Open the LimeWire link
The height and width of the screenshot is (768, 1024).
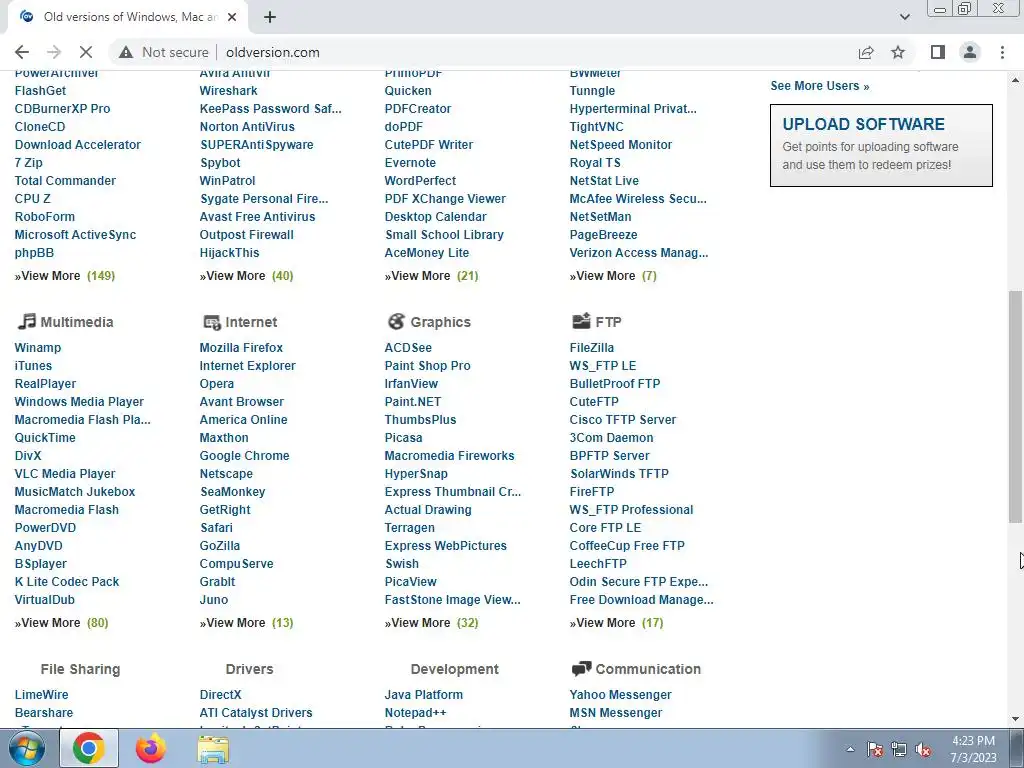(41, 694)
